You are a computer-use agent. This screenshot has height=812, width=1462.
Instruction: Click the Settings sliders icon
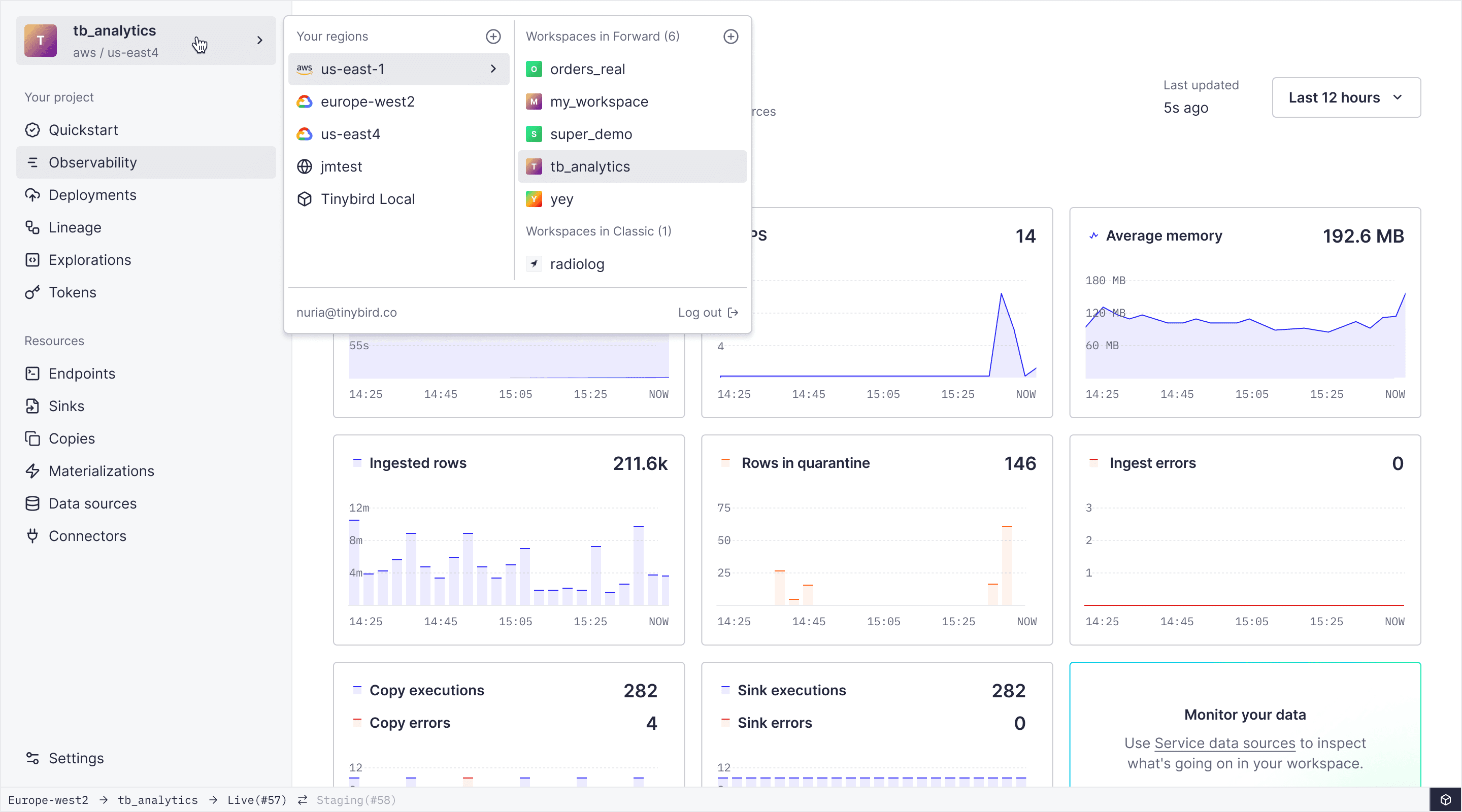coord(32,758)
